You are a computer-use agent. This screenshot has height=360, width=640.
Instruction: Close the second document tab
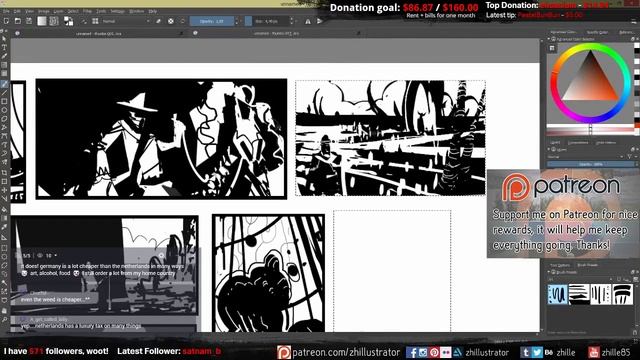pos(358,33)
